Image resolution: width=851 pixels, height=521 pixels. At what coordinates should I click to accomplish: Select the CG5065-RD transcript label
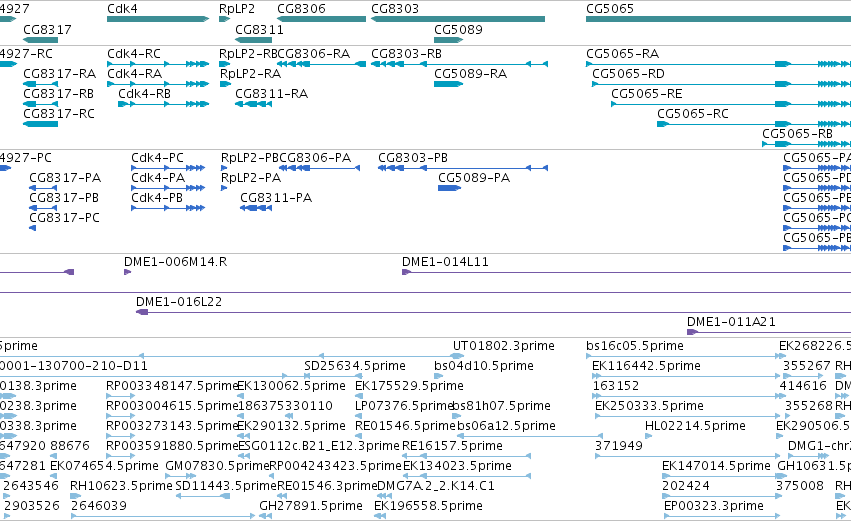click(628, 74)
